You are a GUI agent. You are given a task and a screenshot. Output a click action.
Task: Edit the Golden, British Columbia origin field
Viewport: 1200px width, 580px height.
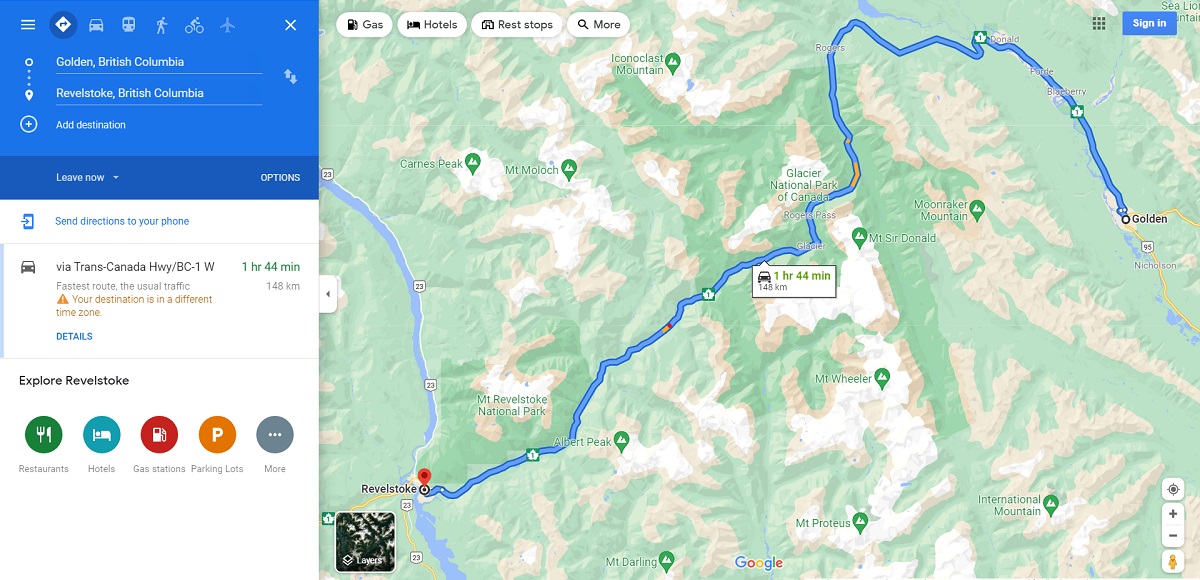tap(159, 62)
